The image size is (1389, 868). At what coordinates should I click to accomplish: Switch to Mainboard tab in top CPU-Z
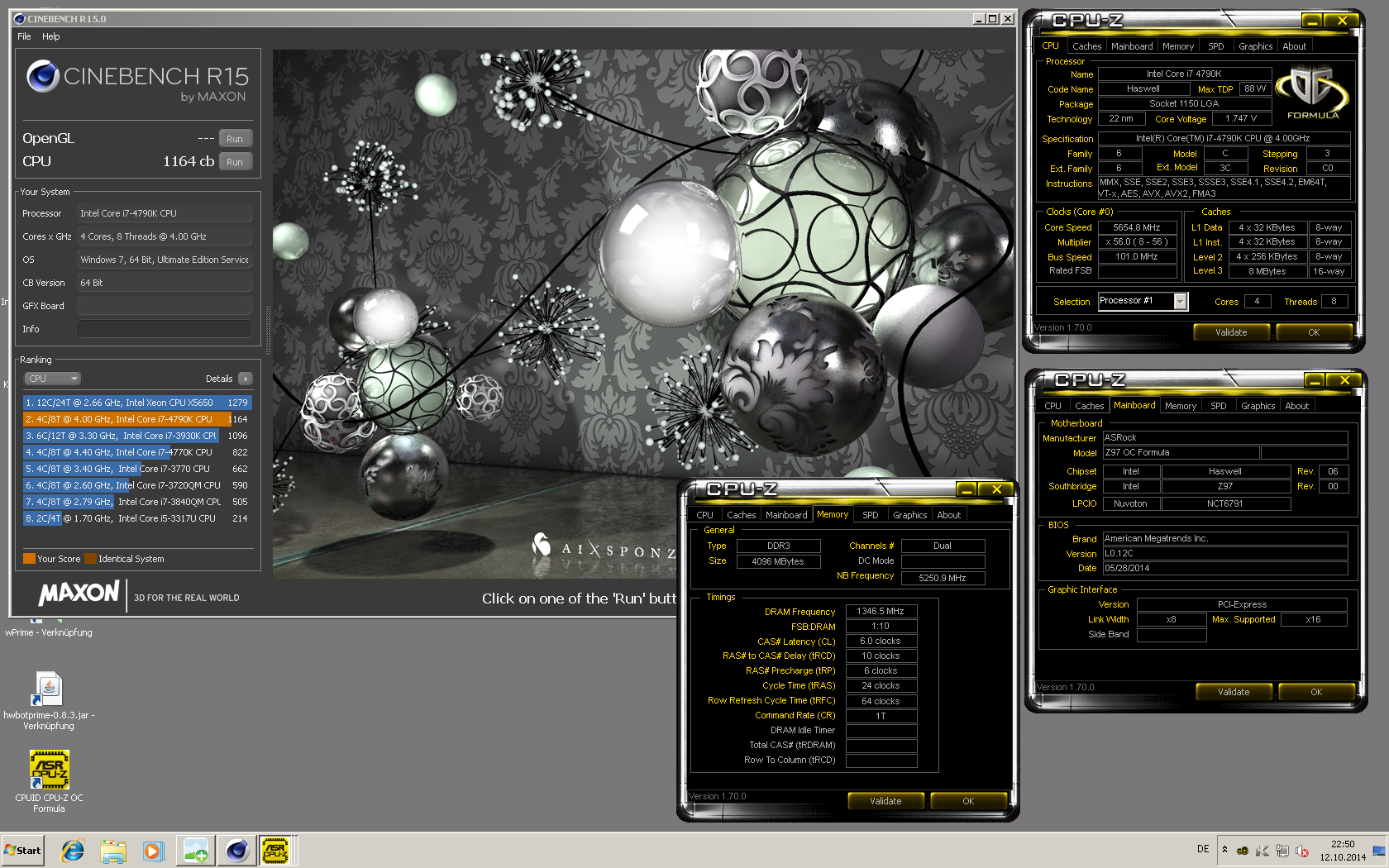(1131, 46)
